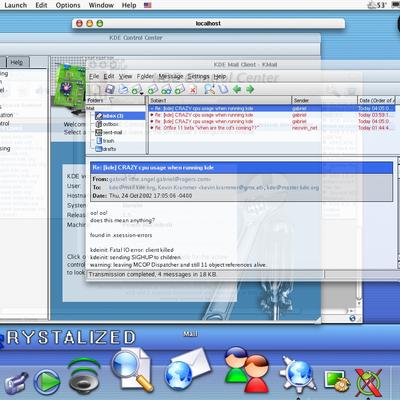Viewport: 400px width, 400px height.
Task: Click the highlighted CRAZY cpu usage message row
Action: coord(272,108)
